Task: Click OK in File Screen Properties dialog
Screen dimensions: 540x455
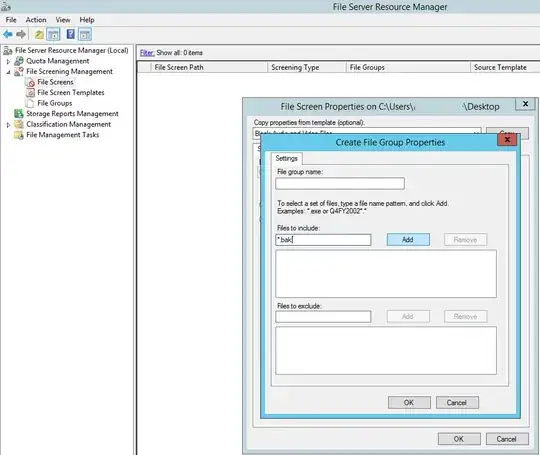Action: point(459,439)
